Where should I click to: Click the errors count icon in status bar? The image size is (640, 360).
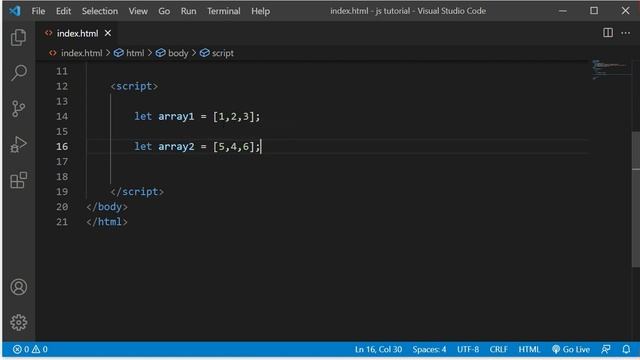click(21, 349)
